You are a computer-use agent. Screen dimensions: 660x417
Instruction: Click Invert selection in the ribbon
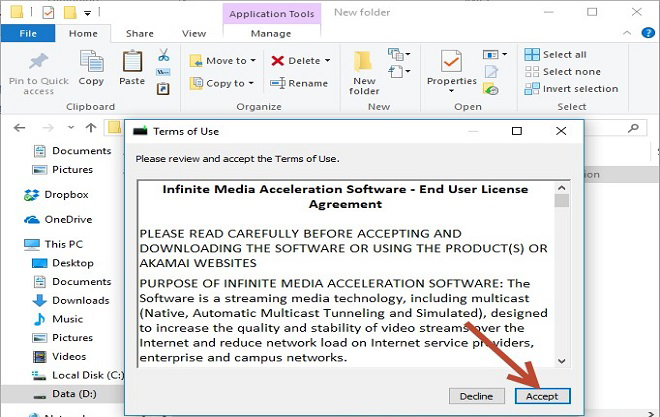(572, 89)
